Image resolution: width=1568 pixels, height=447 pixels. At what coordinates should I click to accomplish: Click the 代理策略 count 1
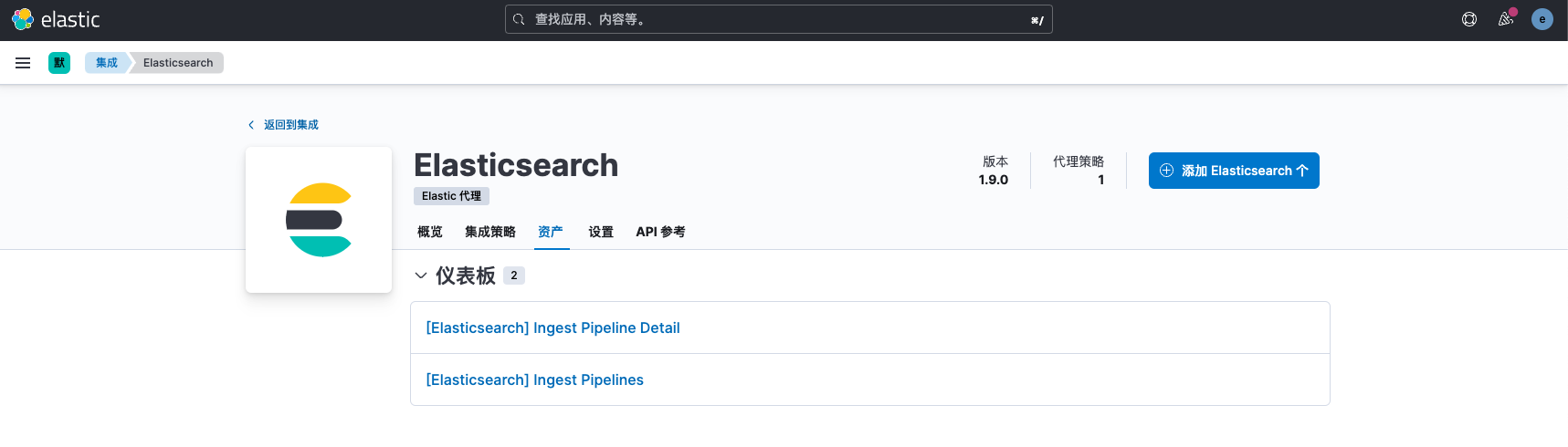(1100, 180)
